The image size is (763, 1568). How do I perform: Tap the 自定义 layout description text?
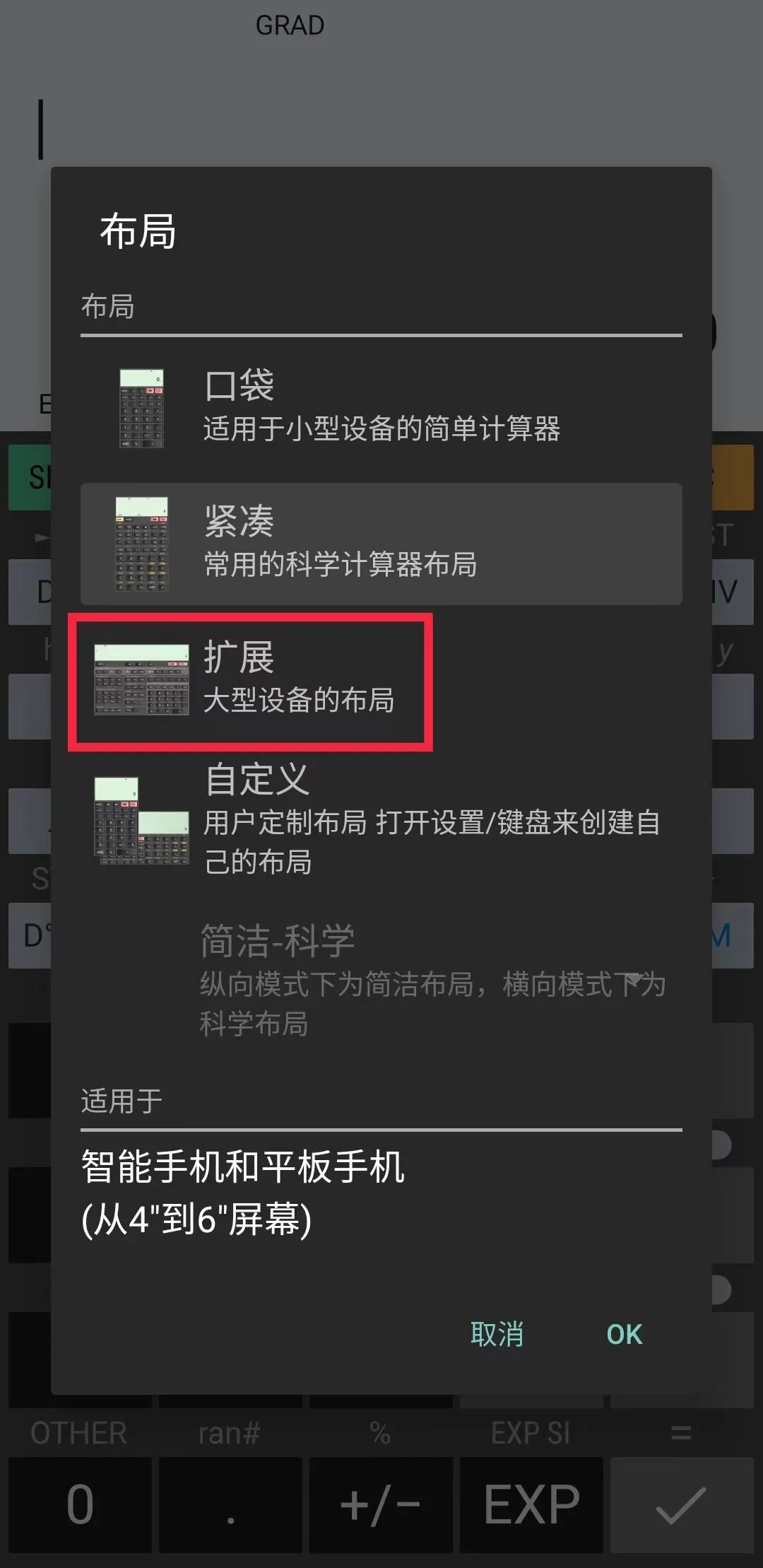coord(432,842)
